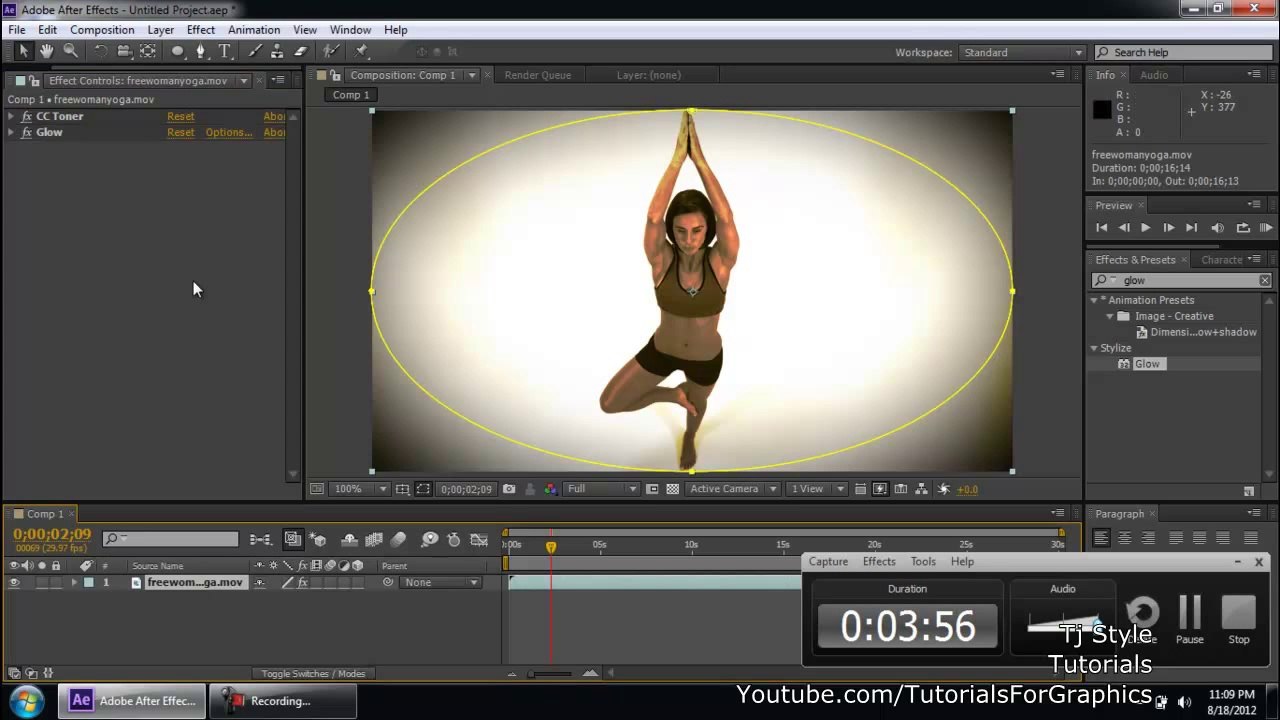This screenshot has width=1280, height=720.
Task: Open Parent None dropdown for layer
Action: tap(441, 582)
